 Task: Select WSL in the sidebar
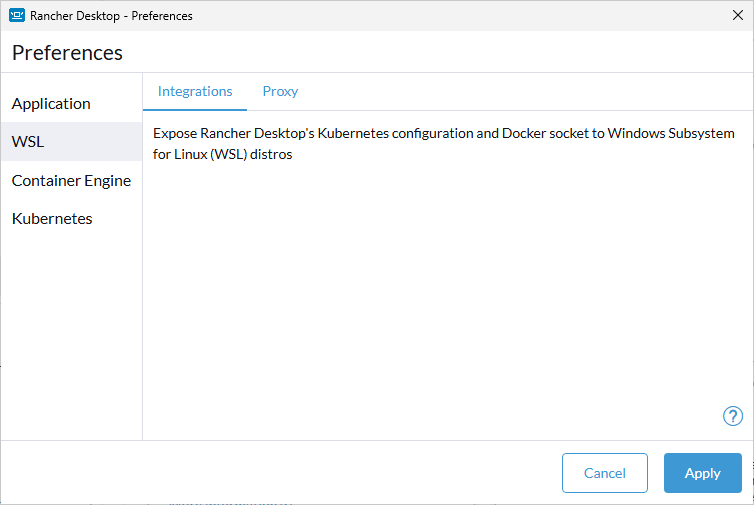28,142
